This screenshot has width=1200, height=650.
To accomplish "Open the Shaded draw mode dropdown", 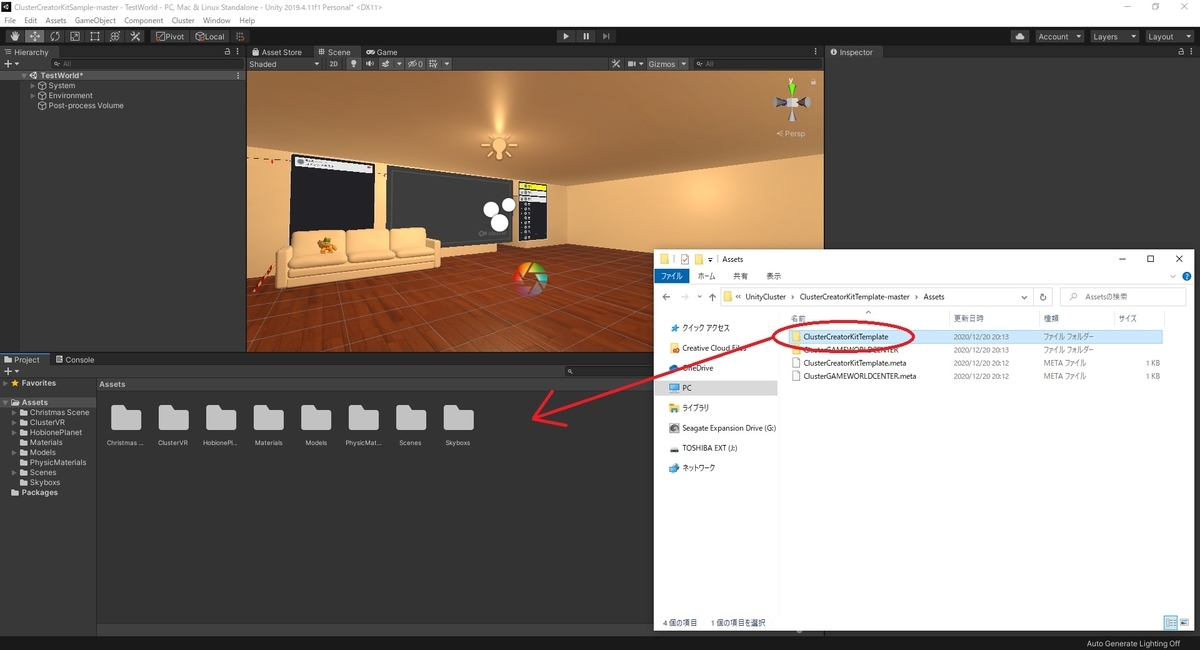I will click(285, 64).
